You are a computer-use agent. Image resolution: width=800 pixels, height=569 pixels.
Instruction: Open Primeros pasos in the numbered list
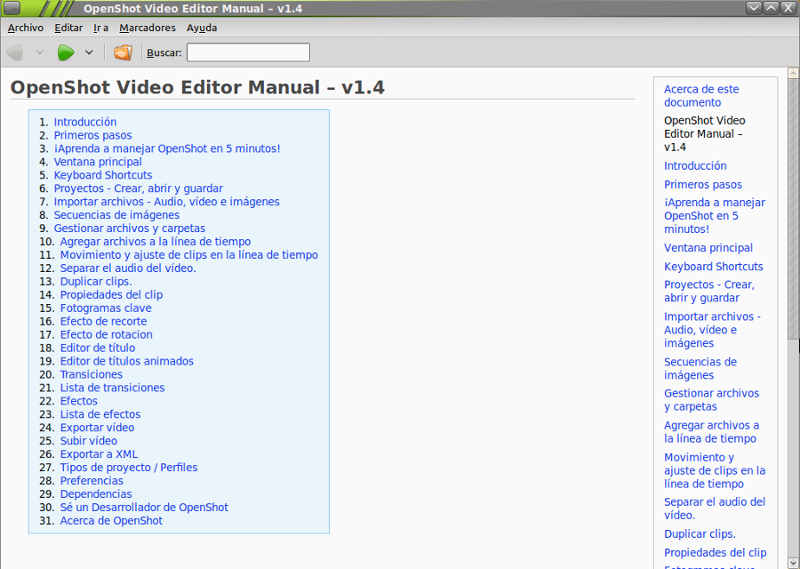(93, 135)
